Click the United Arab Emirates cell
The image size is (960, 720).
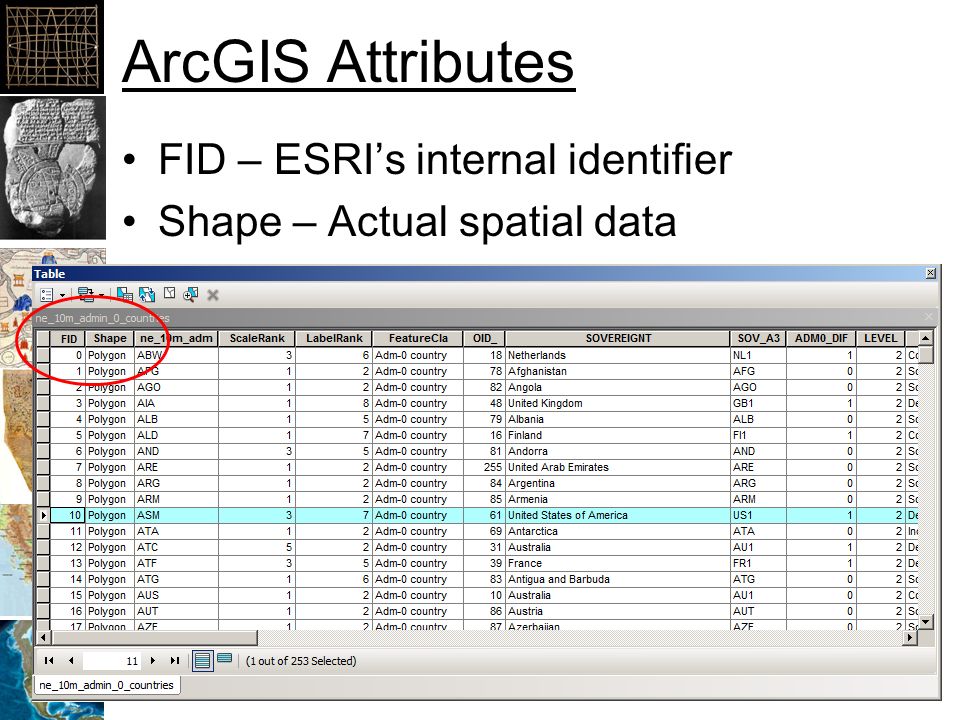pos(617,467)
